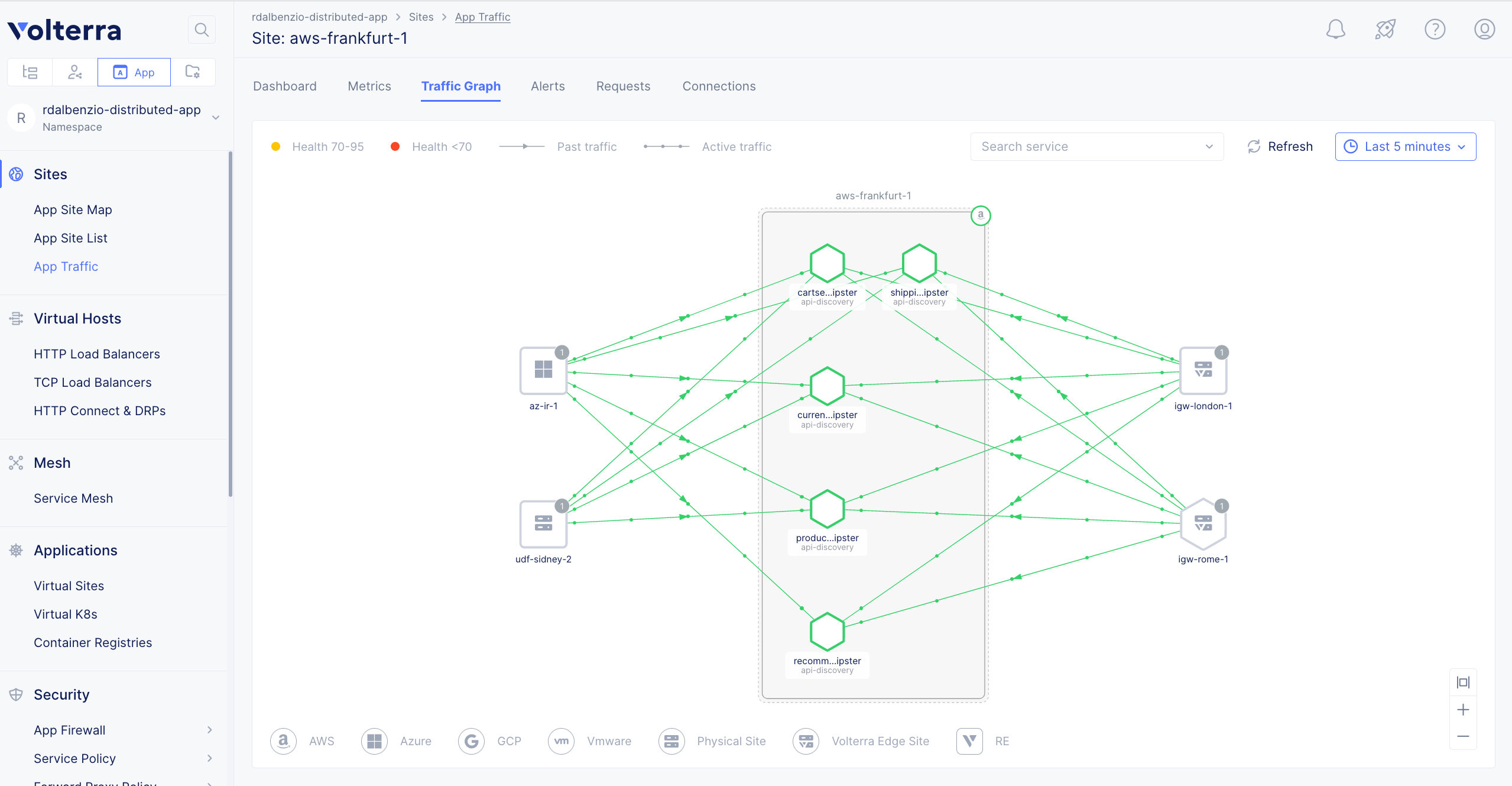Zoom out the graph with minus button
This screenshot has width=1512, height=786.
click(x=1463, y=737)
